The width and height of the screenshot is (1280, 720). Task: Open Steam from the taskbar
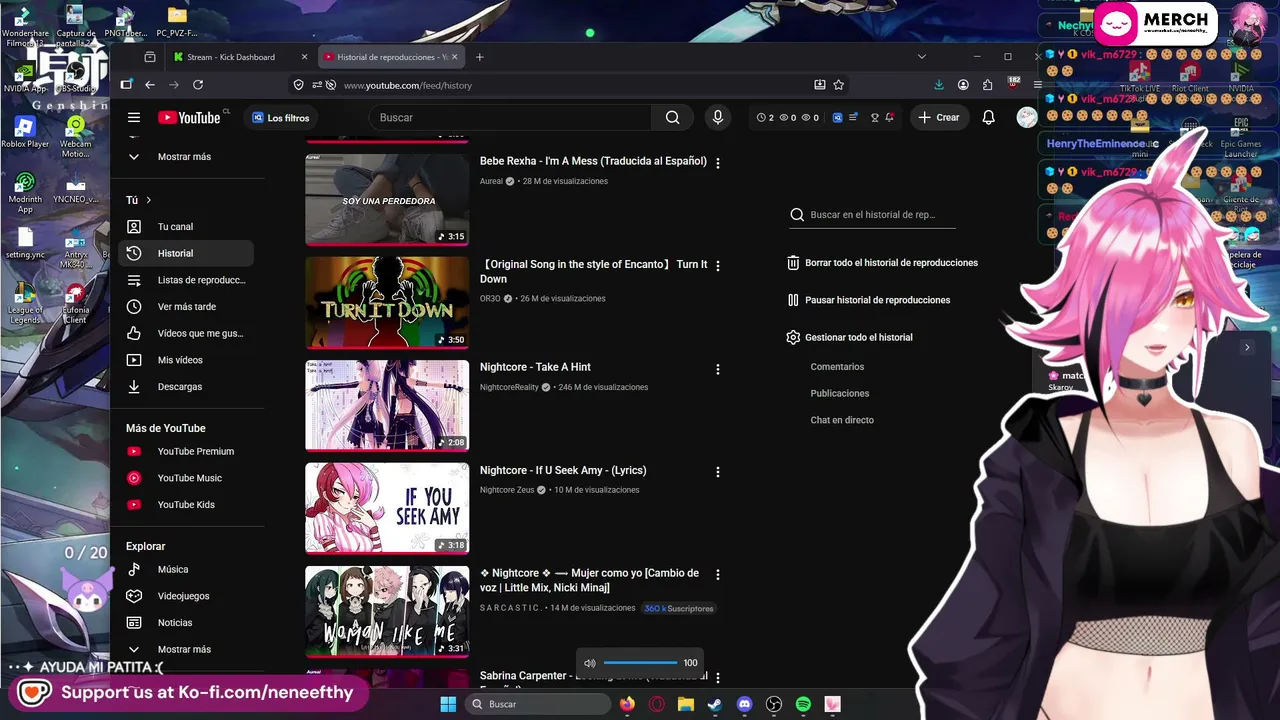714,704
